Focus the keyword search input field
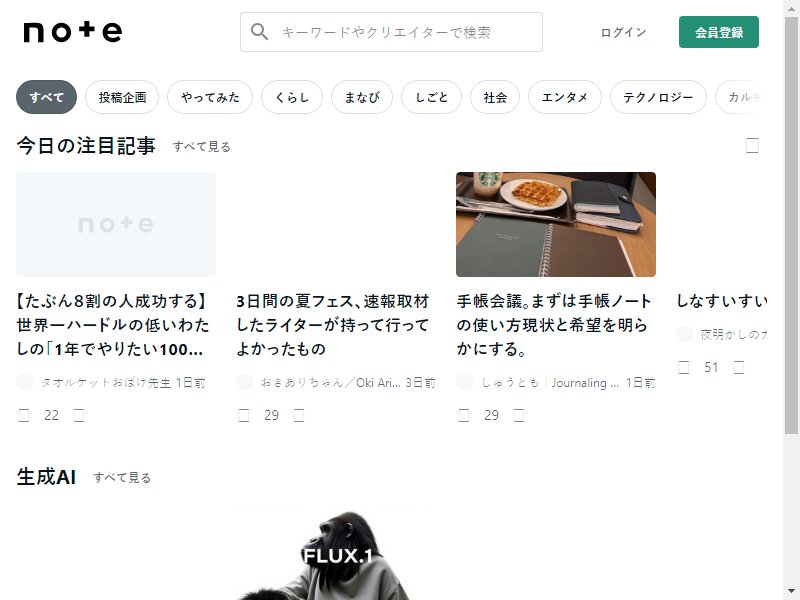The height and width of the screenshot is (600, 800). pyautogui.click(x=391, y=32)
